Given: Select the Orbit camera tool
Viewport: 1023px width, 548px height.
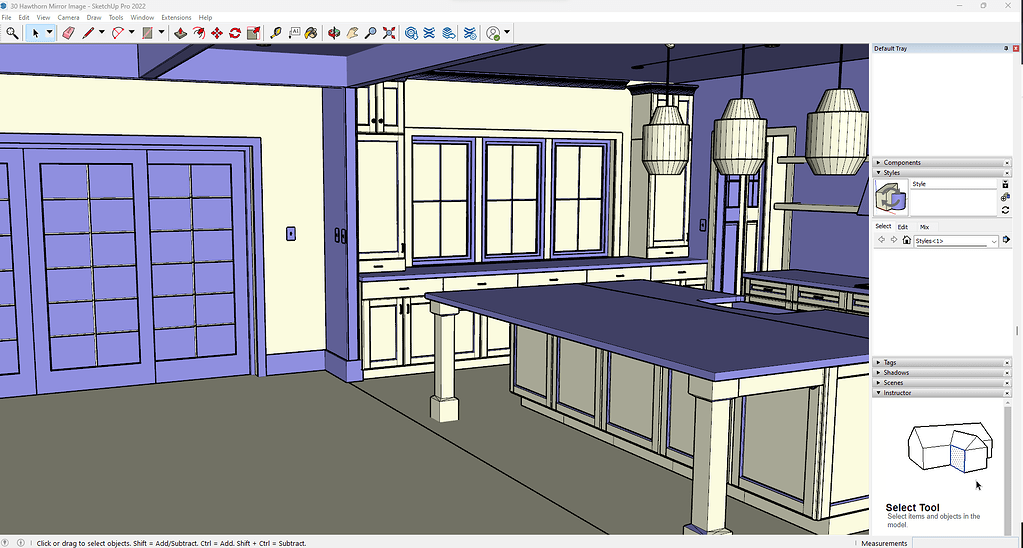Looking at the screenshot, I should (334, 33).
